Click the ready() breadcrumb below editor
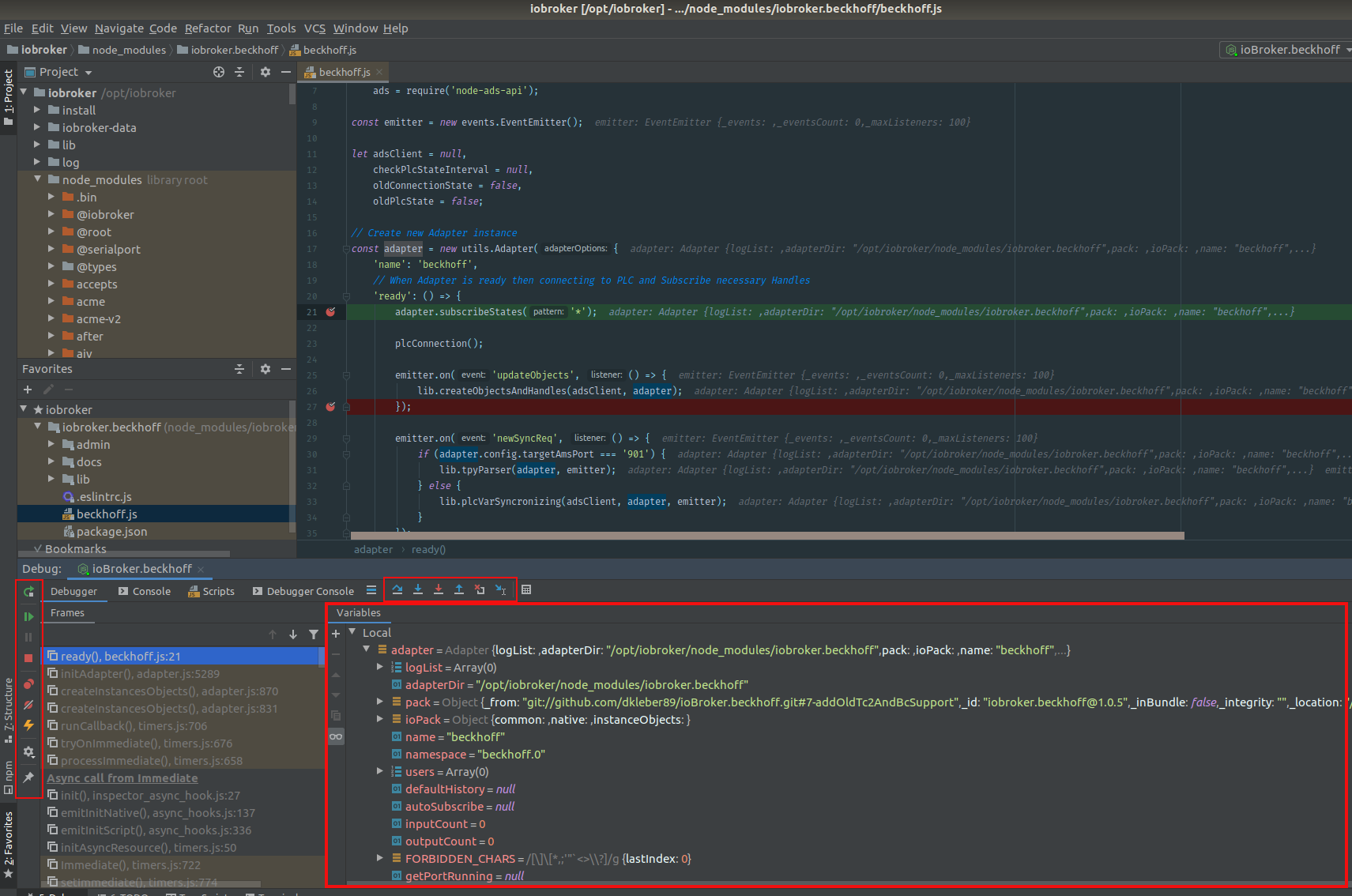This screenshot has width=1352, height=896. click(x=428, y=550)
